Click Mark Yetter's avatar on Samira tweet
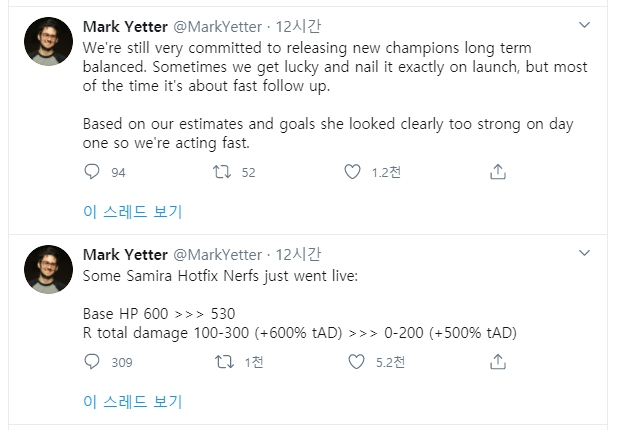 click(48, 269)
